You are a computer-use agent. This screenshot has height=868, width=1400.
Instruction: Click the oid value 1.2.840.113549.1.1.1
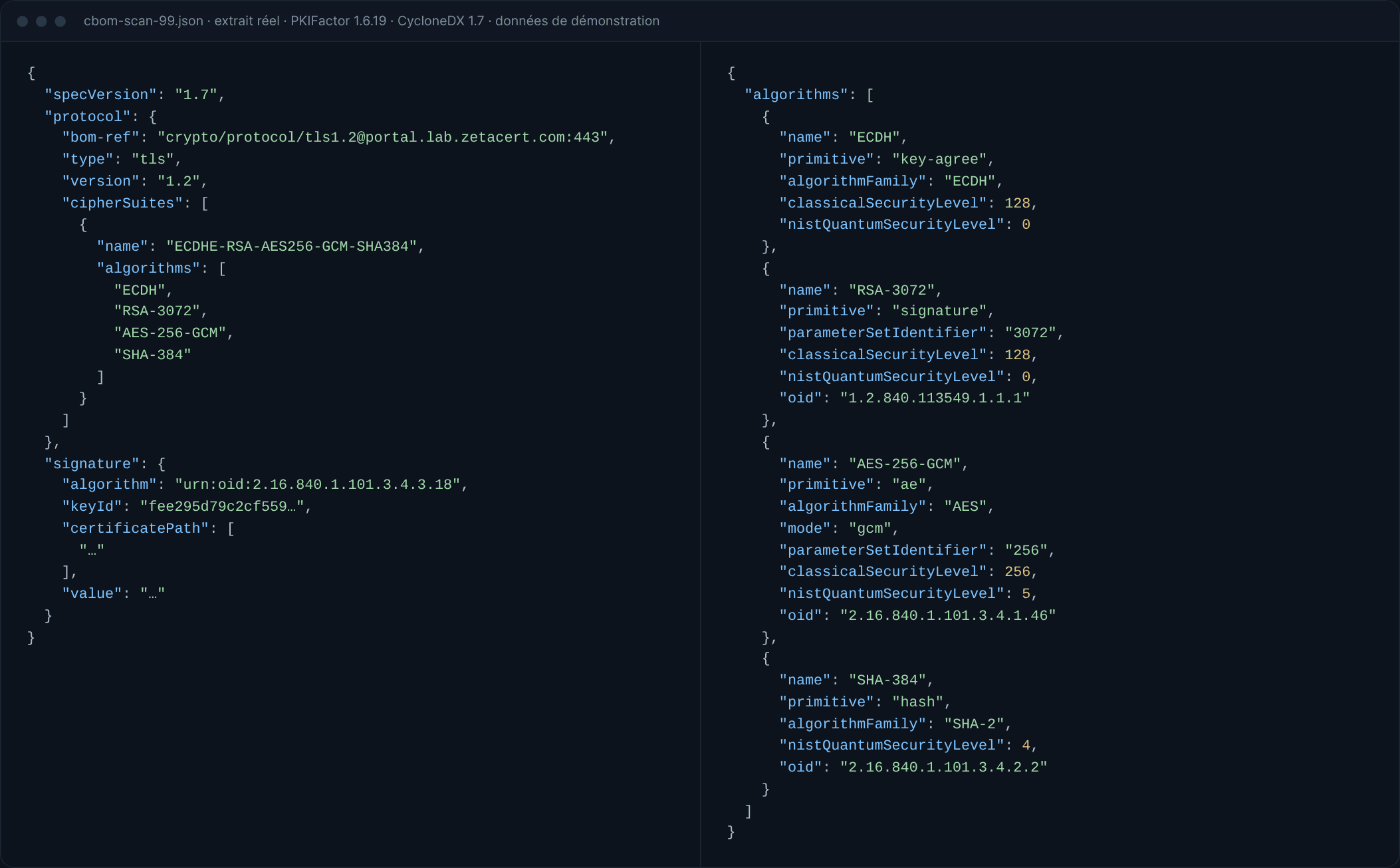[x=935, y=398]
